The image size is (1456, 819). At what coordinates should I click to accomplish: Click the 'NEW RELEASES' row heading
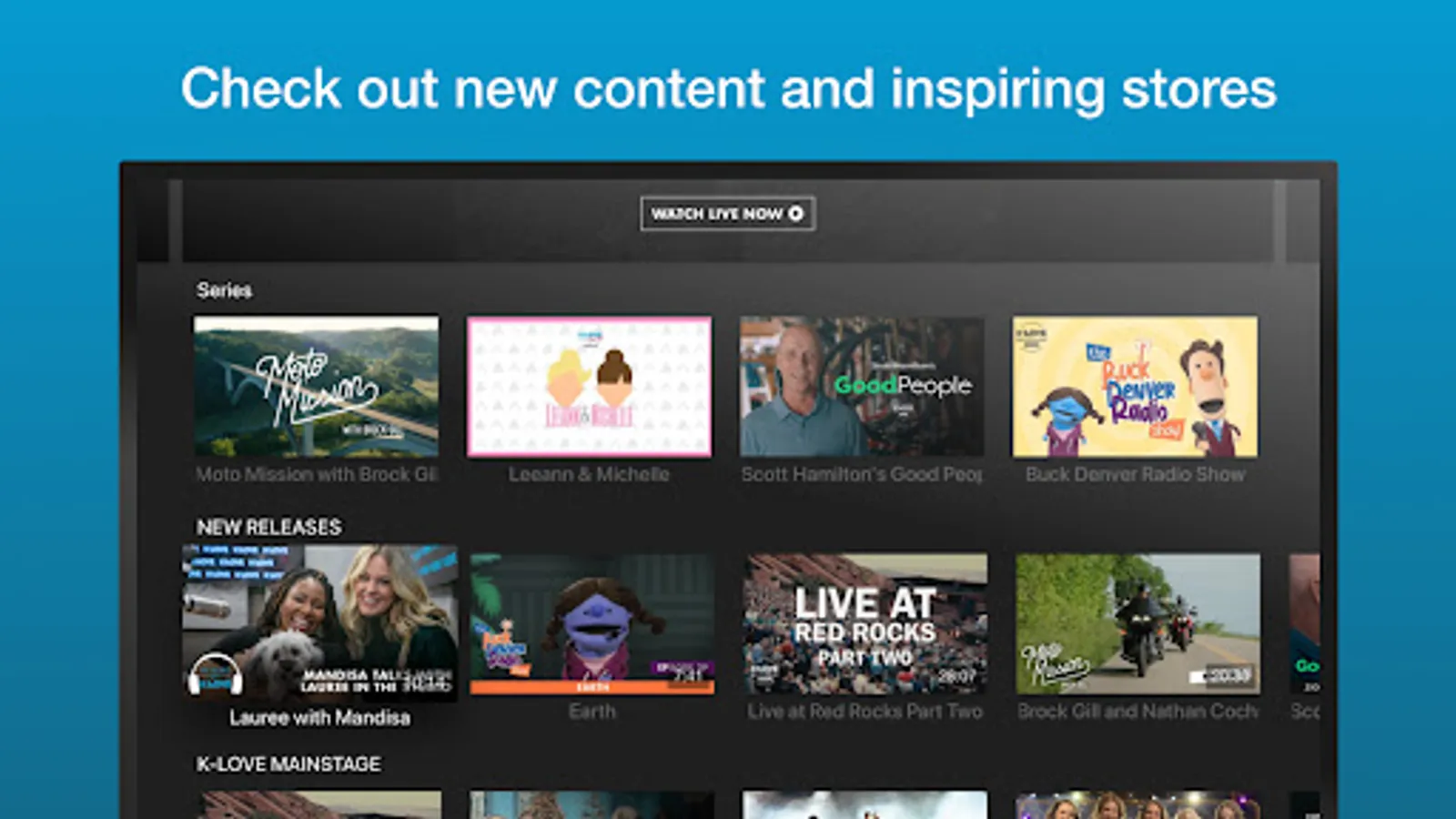click(269, 527)
